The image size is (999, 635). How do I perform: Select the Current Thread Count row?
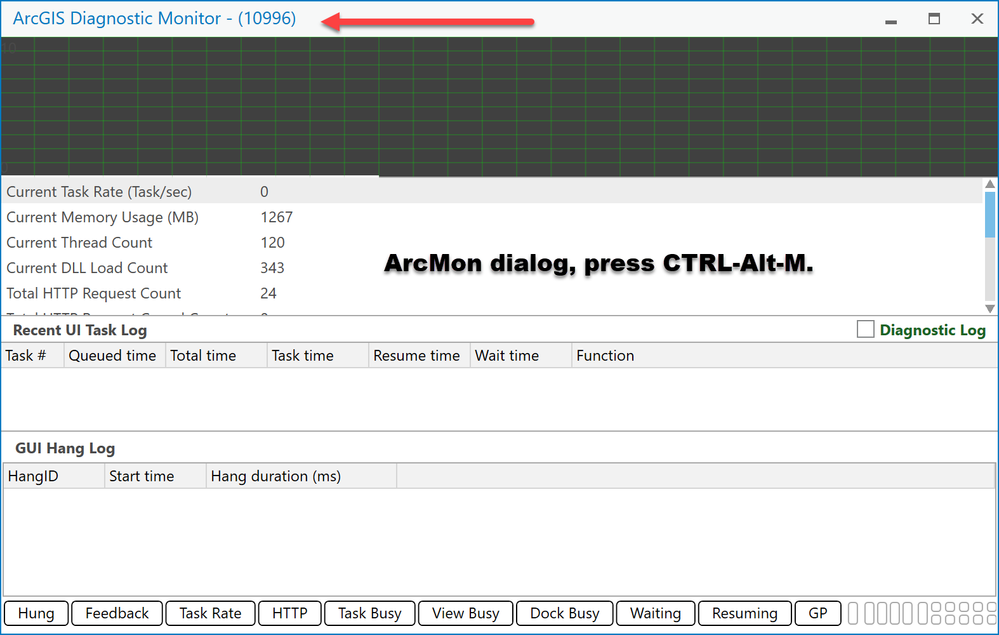(x=492, y=243)
